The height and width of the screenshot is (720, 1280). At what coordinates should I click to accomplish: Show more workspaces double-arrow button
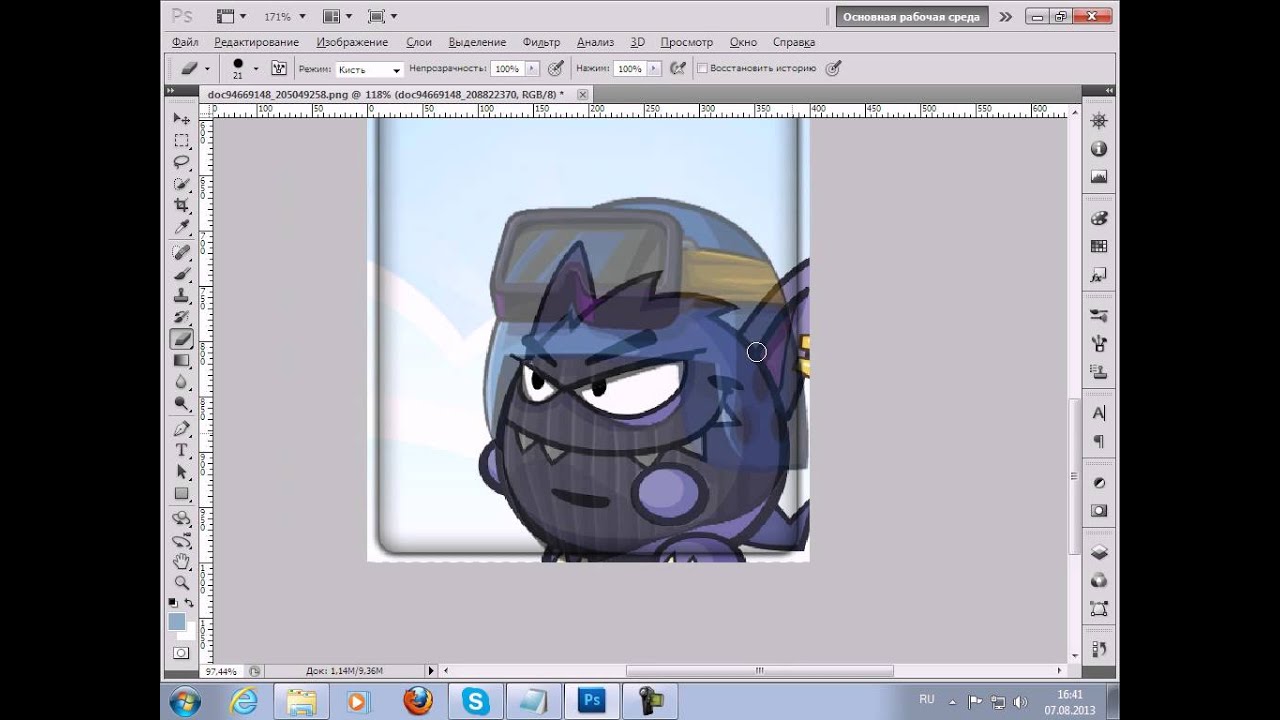pyautogui.click(x=1005, y=17)
